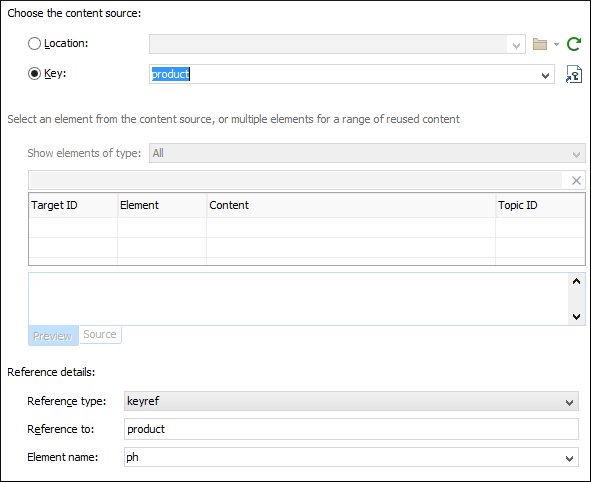Image resolution: width=591 pixels, height=482 pixels.
Task: Click the preview scroll up arrow
Action: pyautogui.click(x=576, y=282)
